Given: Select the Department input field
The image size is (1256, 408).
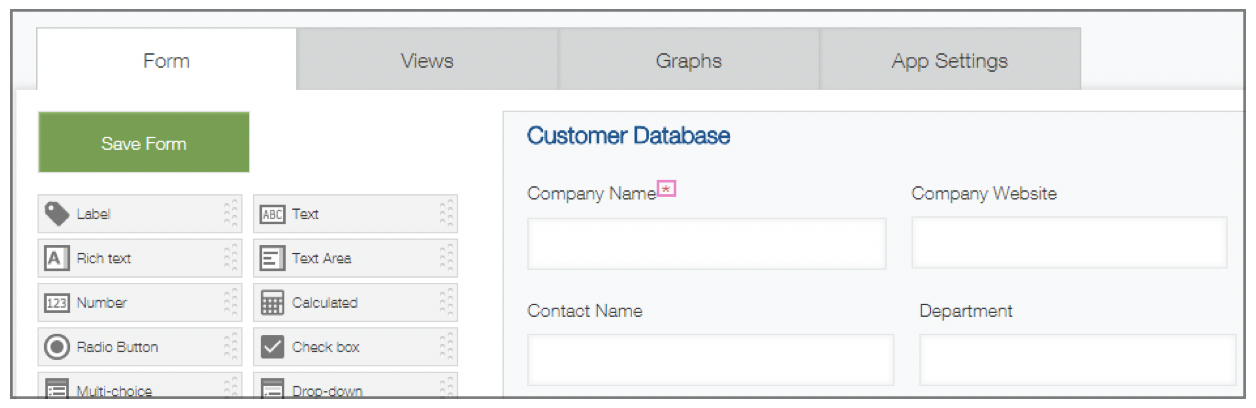Looking at the screenshot, I should [1077, 360].
